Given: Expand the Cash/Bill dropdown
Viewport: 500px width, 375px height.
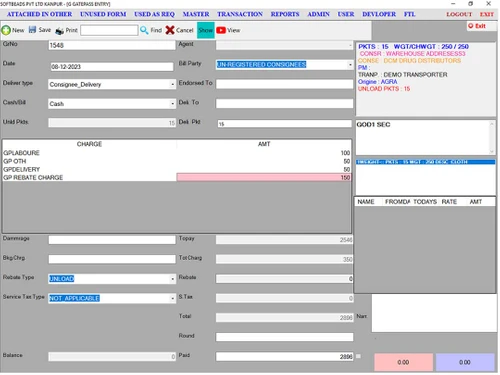Looking at the screenshot, I should [x=172, y=104].
